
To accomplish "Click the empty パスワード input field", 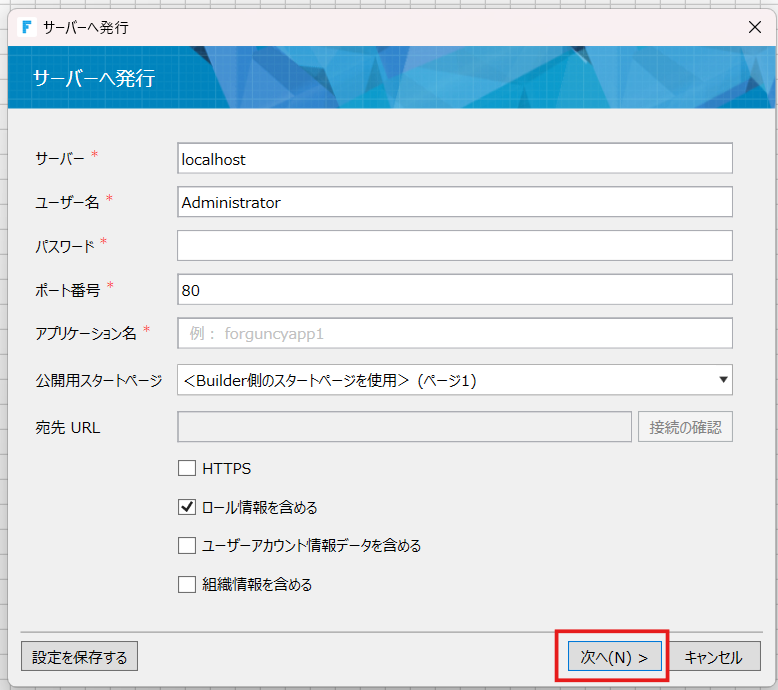I will pyautogui.click(x=454, y=246).
